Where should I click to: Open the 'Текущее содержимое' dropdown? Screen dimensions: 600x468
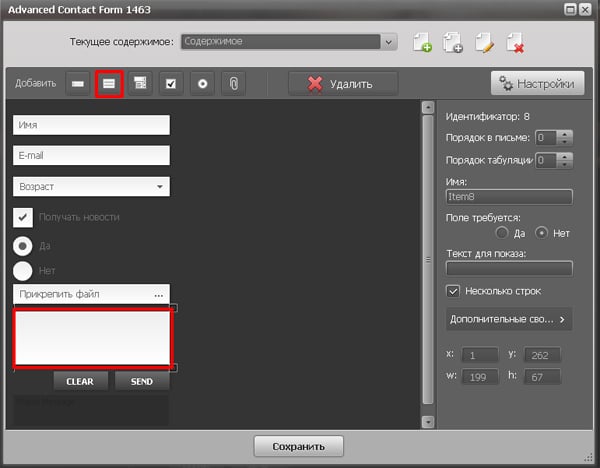coord(389,42)
